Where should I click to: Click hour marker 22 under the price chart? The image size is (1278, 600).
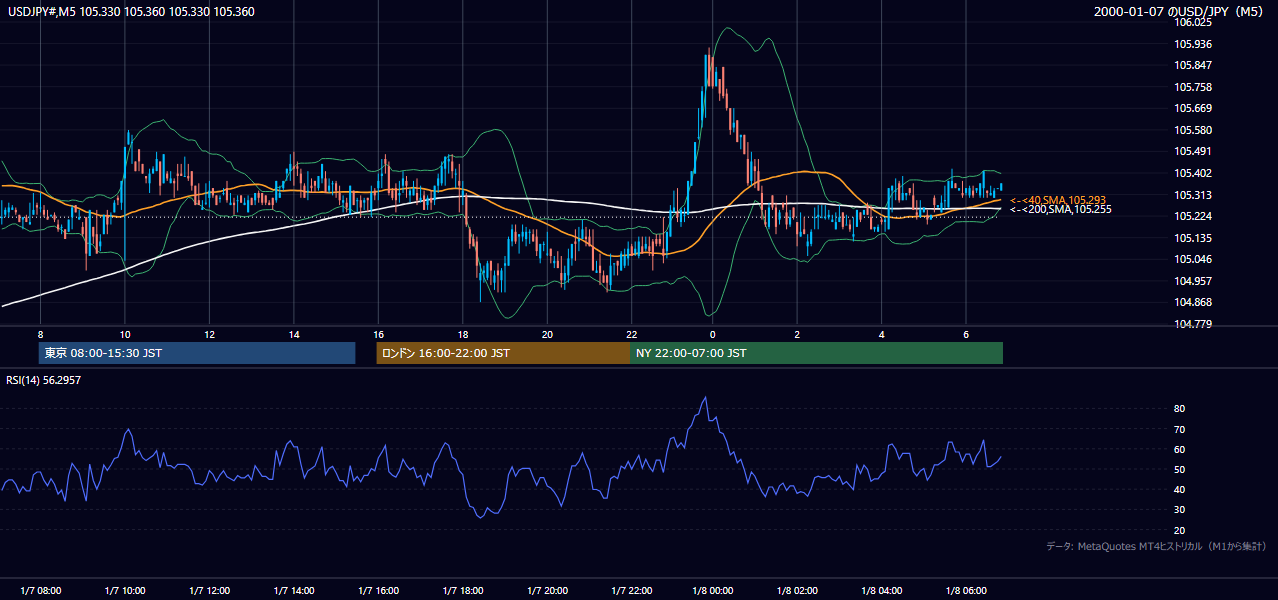click(631, 334)
